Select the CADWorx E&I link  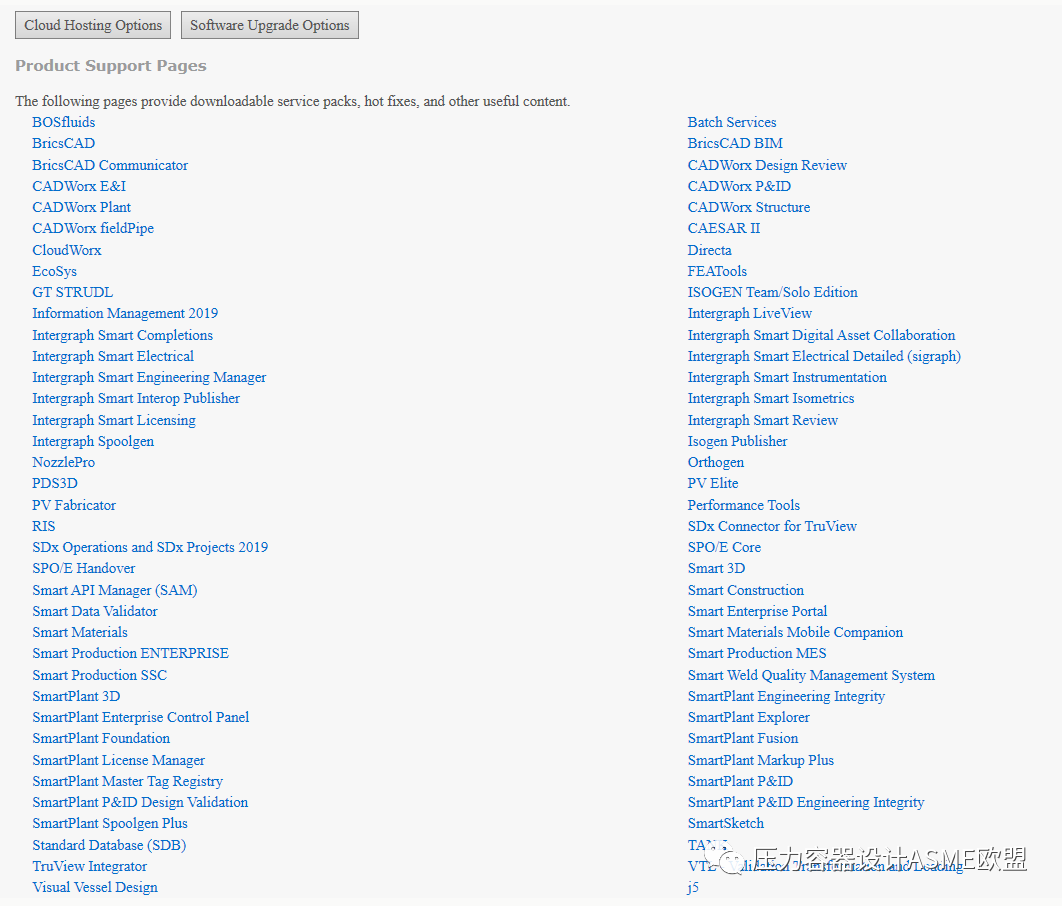click(79, 186)
